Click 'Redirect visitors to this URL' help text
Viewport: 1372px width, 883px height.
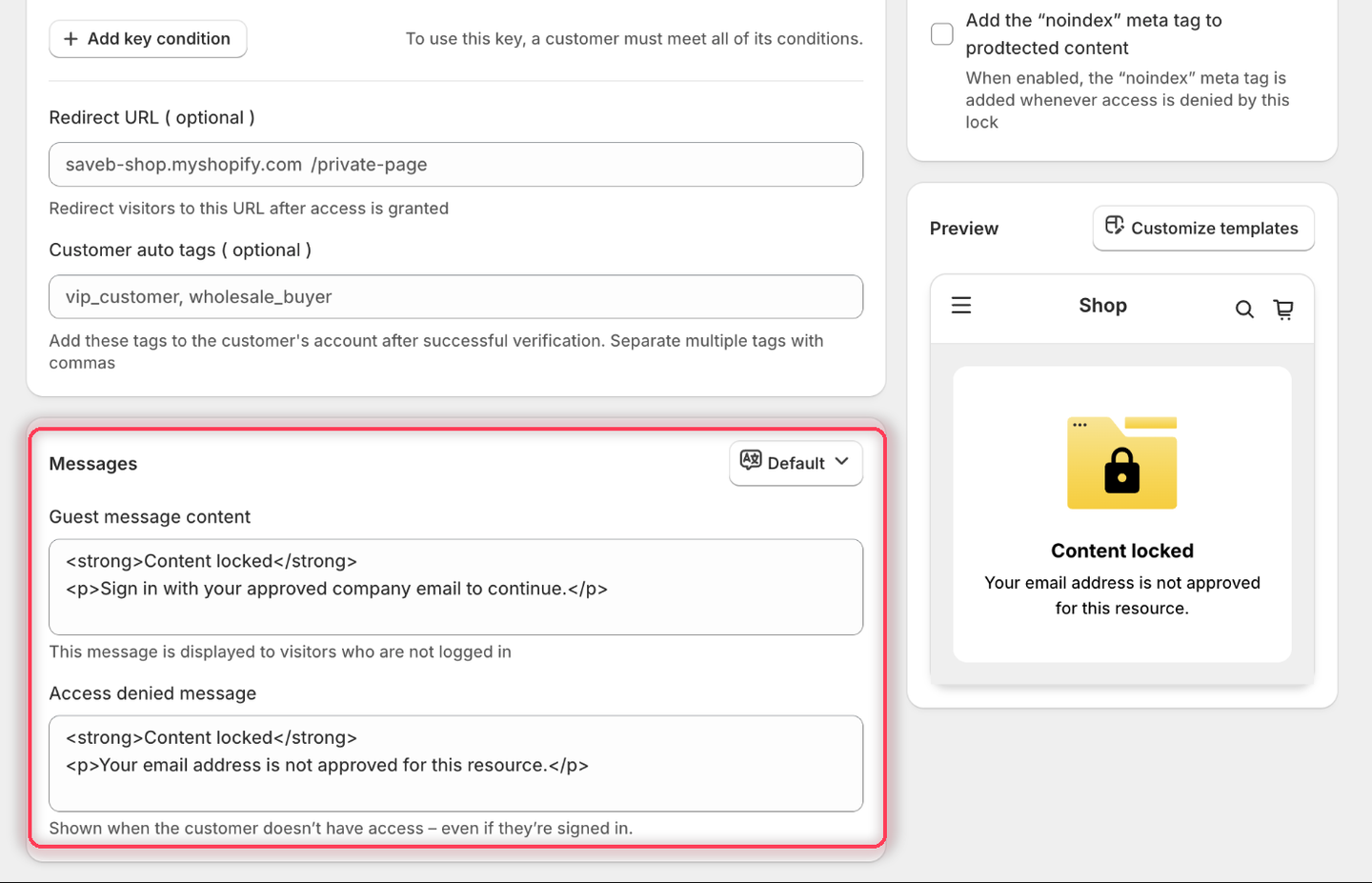click(x=249, y=209)
